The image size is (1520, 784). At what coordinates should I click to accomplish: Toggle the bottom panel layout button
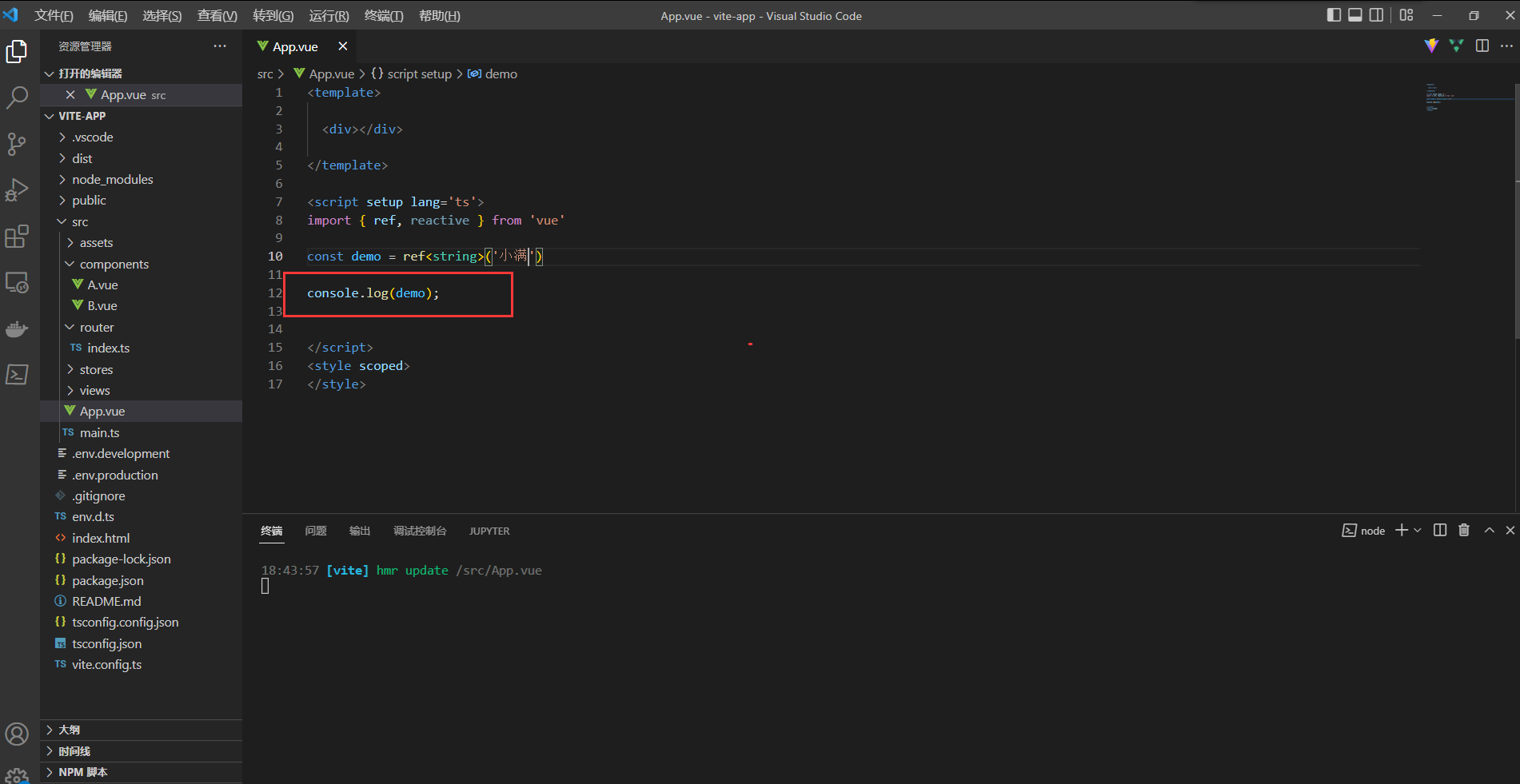coord(1354,15)
